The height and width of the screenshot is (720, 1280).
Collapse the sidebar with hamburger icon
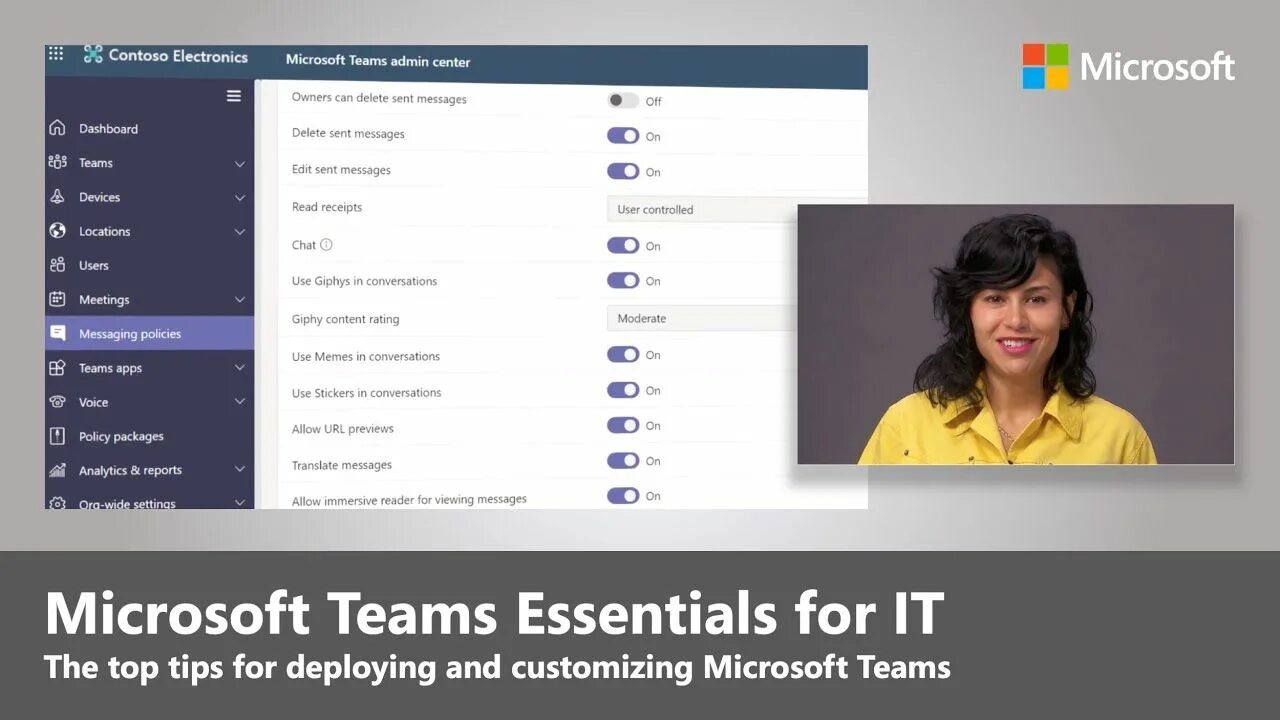click(234, 96)
